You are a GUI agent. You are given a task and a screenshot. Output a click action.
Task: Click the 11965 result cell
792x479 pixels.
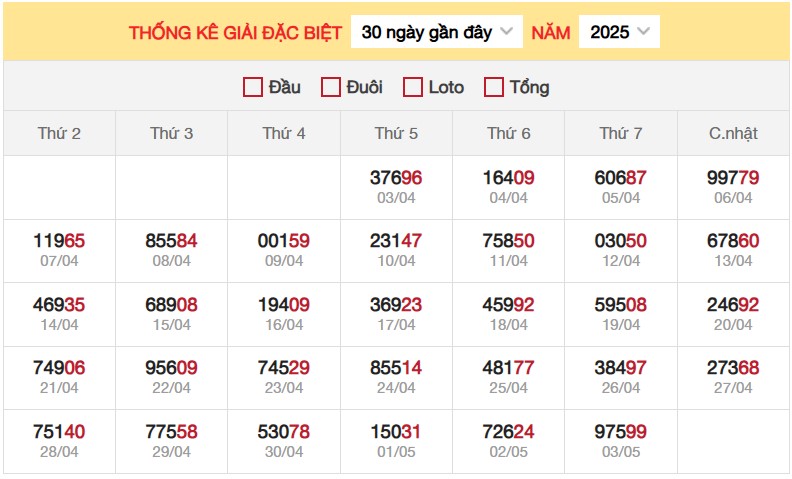point(59,250)
